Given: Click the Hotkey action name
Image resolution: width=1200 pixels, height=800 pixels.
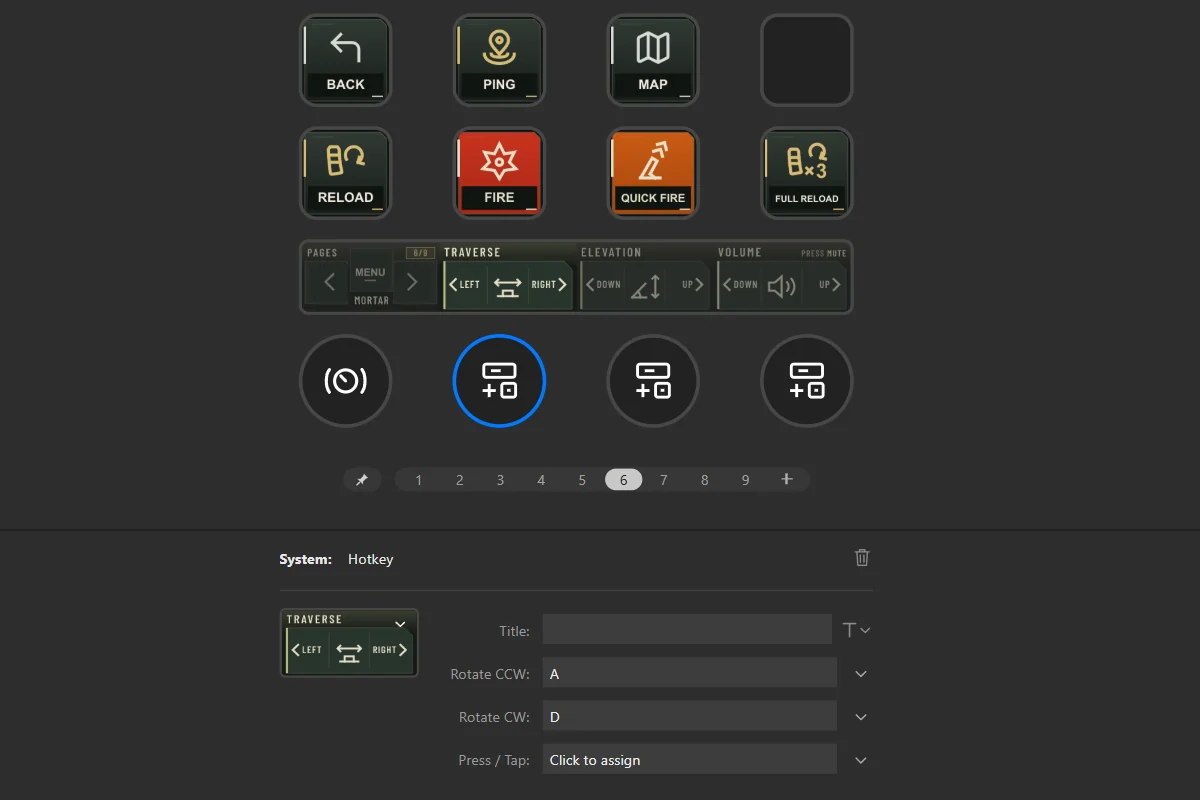Looking at the screenshot, I should point(371,559).
